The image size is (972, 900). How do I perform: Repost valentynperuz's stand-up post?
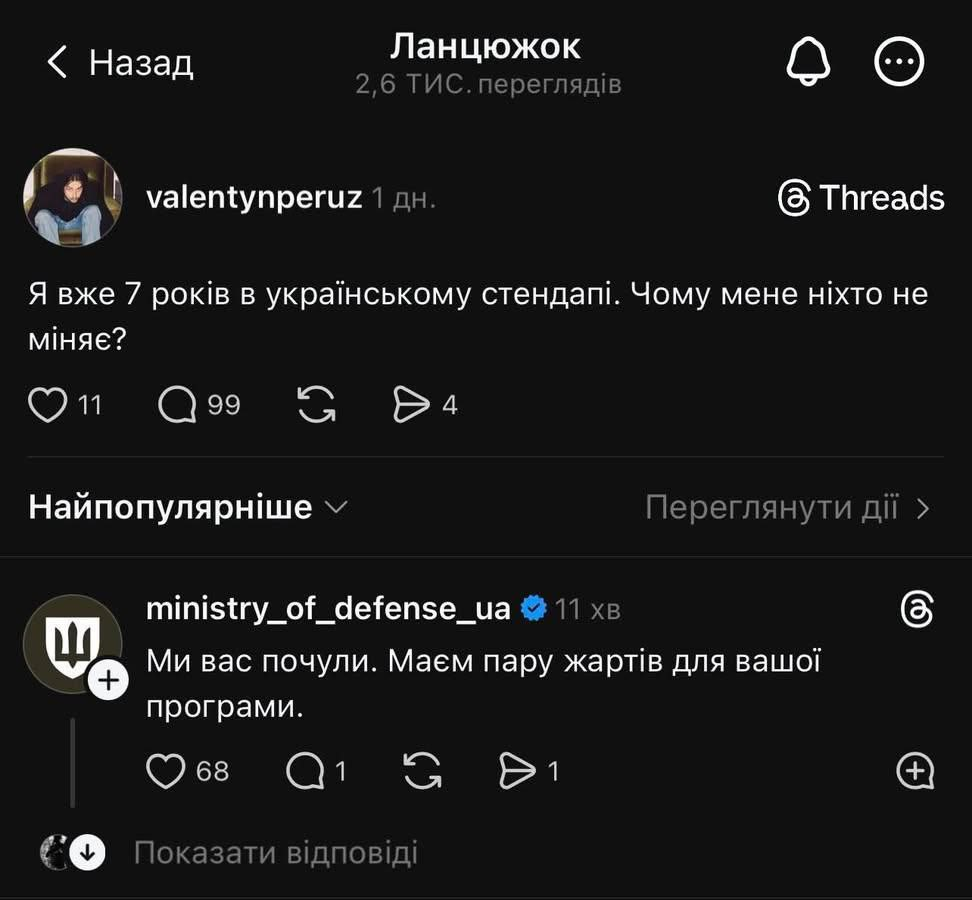click(x=317, y=405)
